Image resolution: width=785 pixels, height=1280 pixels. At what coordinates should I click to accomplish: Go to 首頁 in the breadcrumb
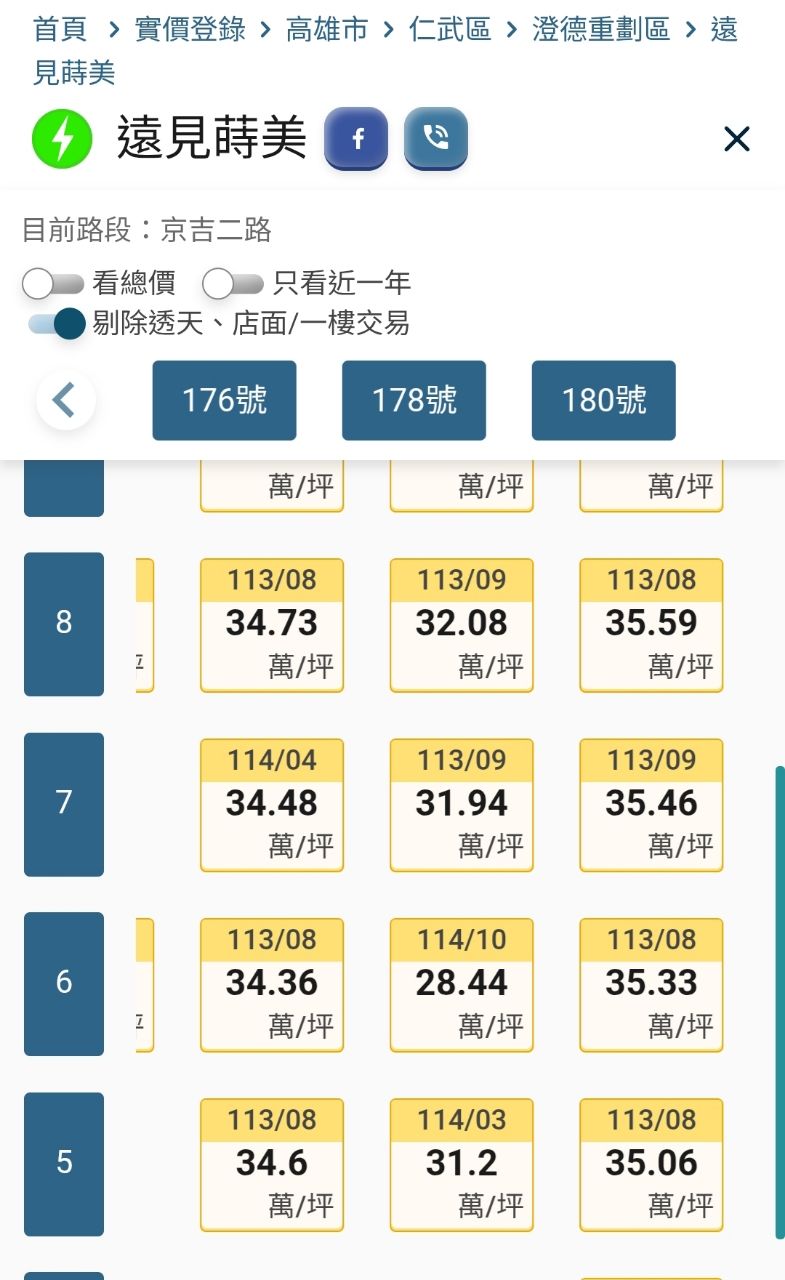pos(60,29)
